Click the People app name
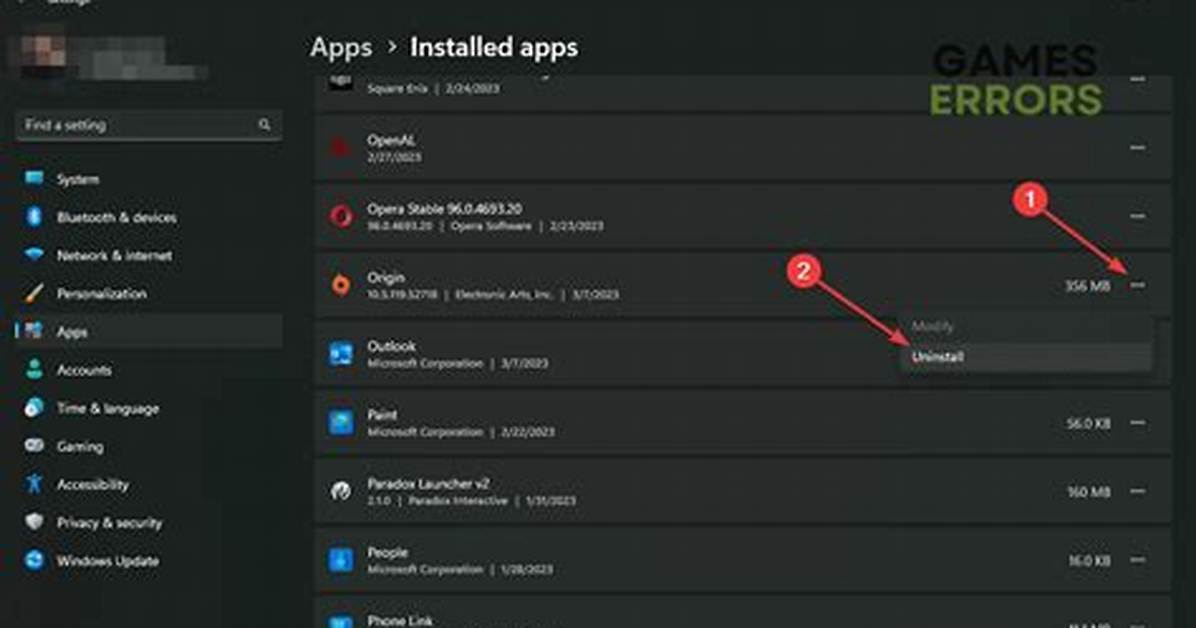Screen dimensions: 1196x628 tap(387, 552)
